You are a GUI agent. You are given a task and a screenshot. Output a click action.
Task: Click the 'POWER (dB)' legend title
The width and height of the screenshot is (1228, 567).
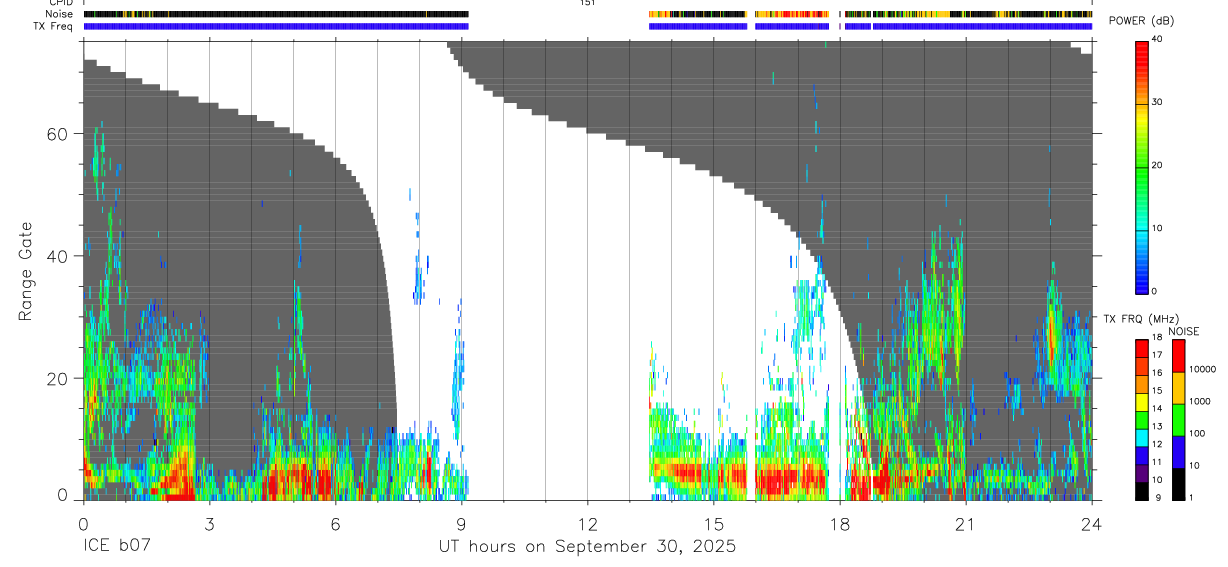coord(1142,22)
